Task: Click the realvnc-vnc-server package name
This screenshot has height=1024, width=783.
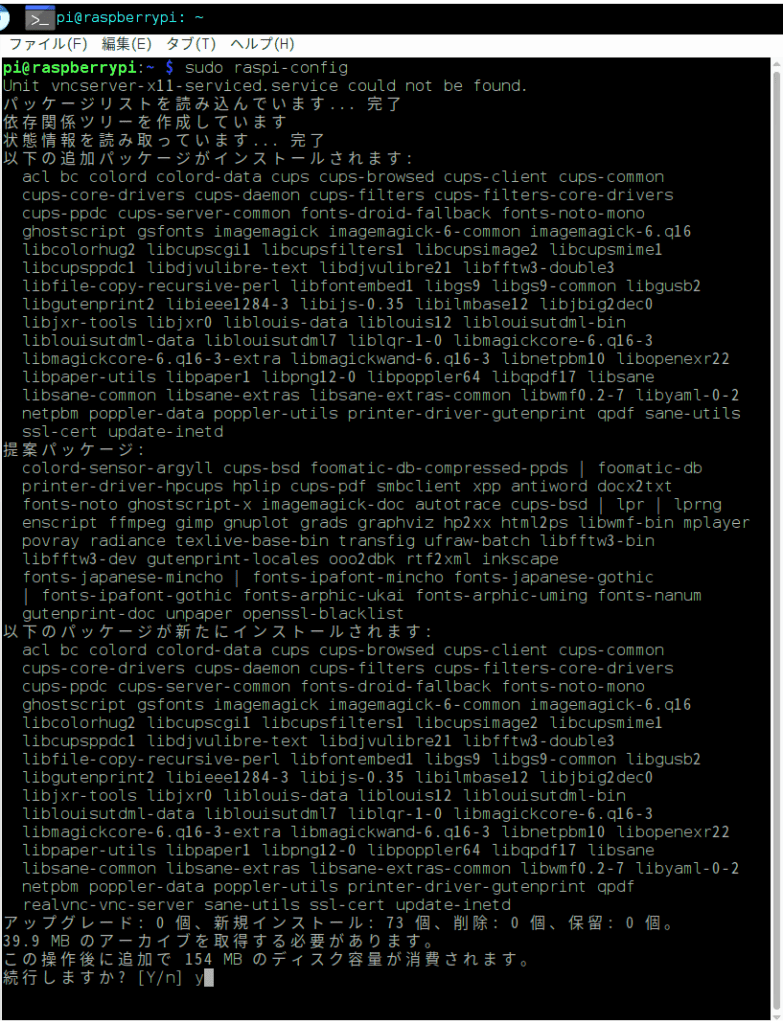Action: [x=108, y=905]
